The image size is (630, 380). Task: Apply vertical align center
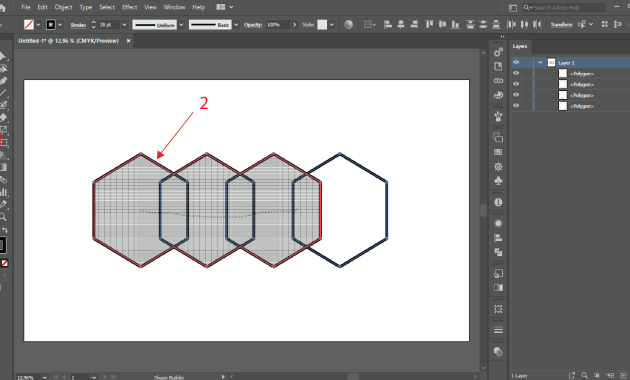point(442,25)
